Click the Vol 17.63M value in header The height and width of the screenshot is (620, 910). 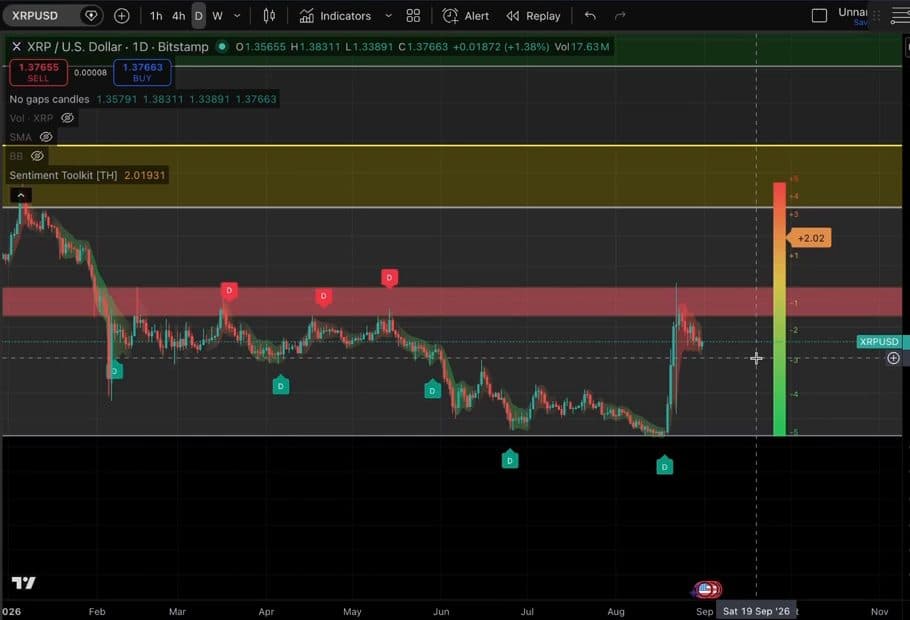(582, 46)
